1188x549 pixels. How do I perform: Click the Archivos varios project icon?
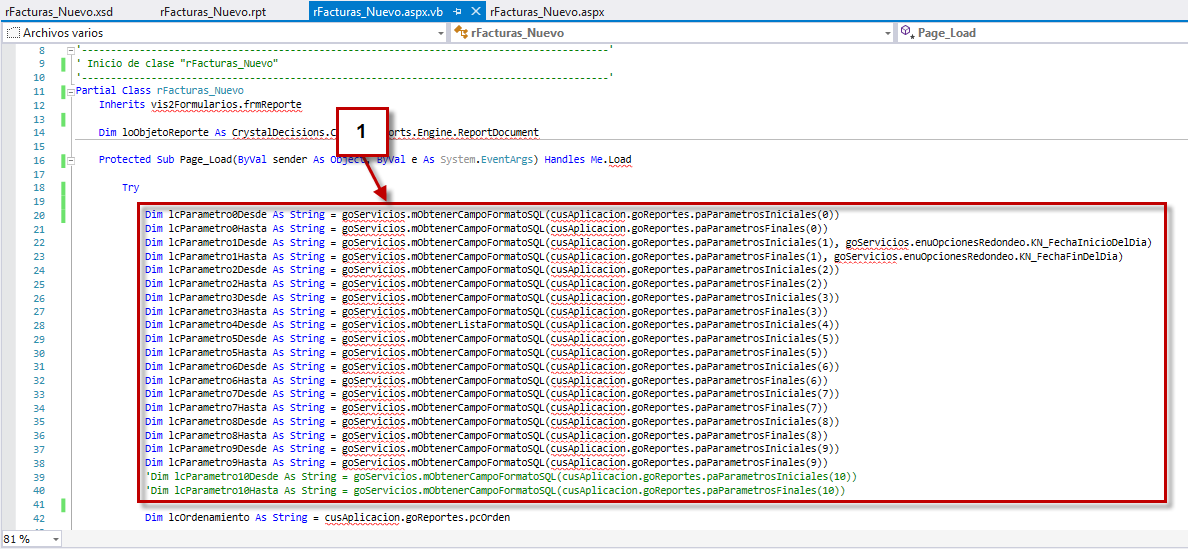pyautogui.click(x=12, y=33)
